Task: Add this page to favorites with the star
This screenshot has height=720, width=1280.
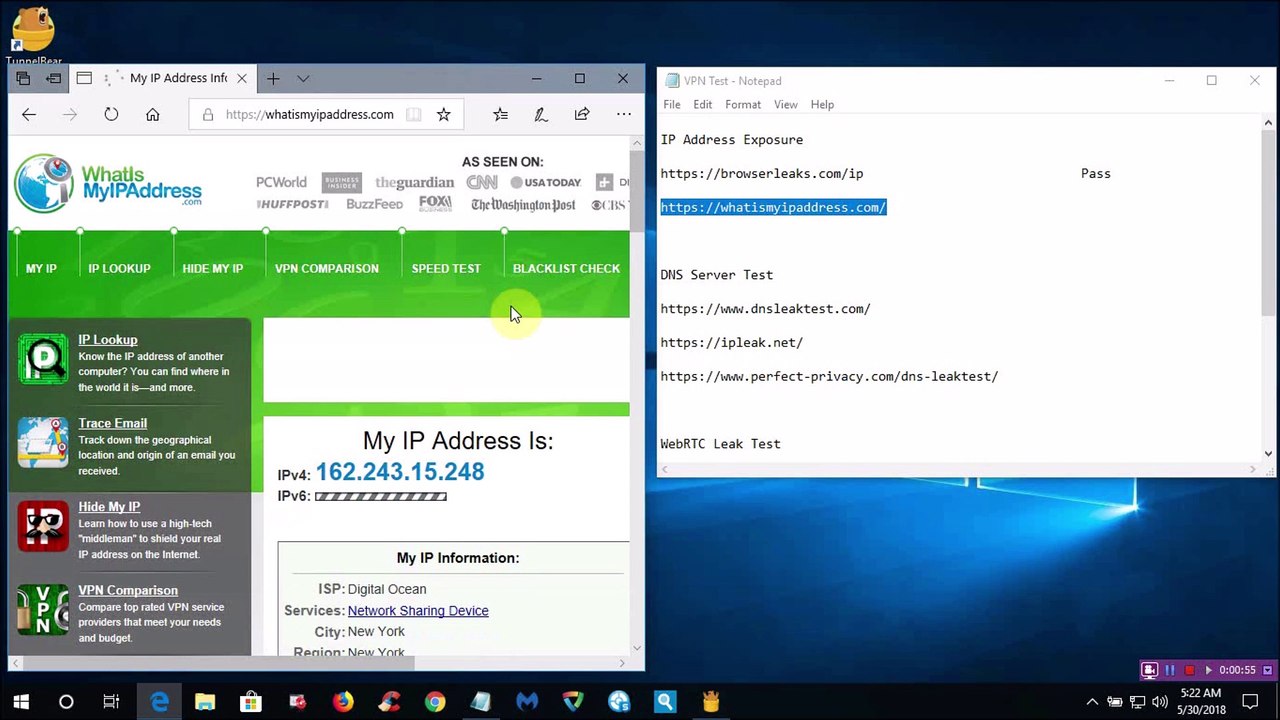Action: [x=444, y=115]
